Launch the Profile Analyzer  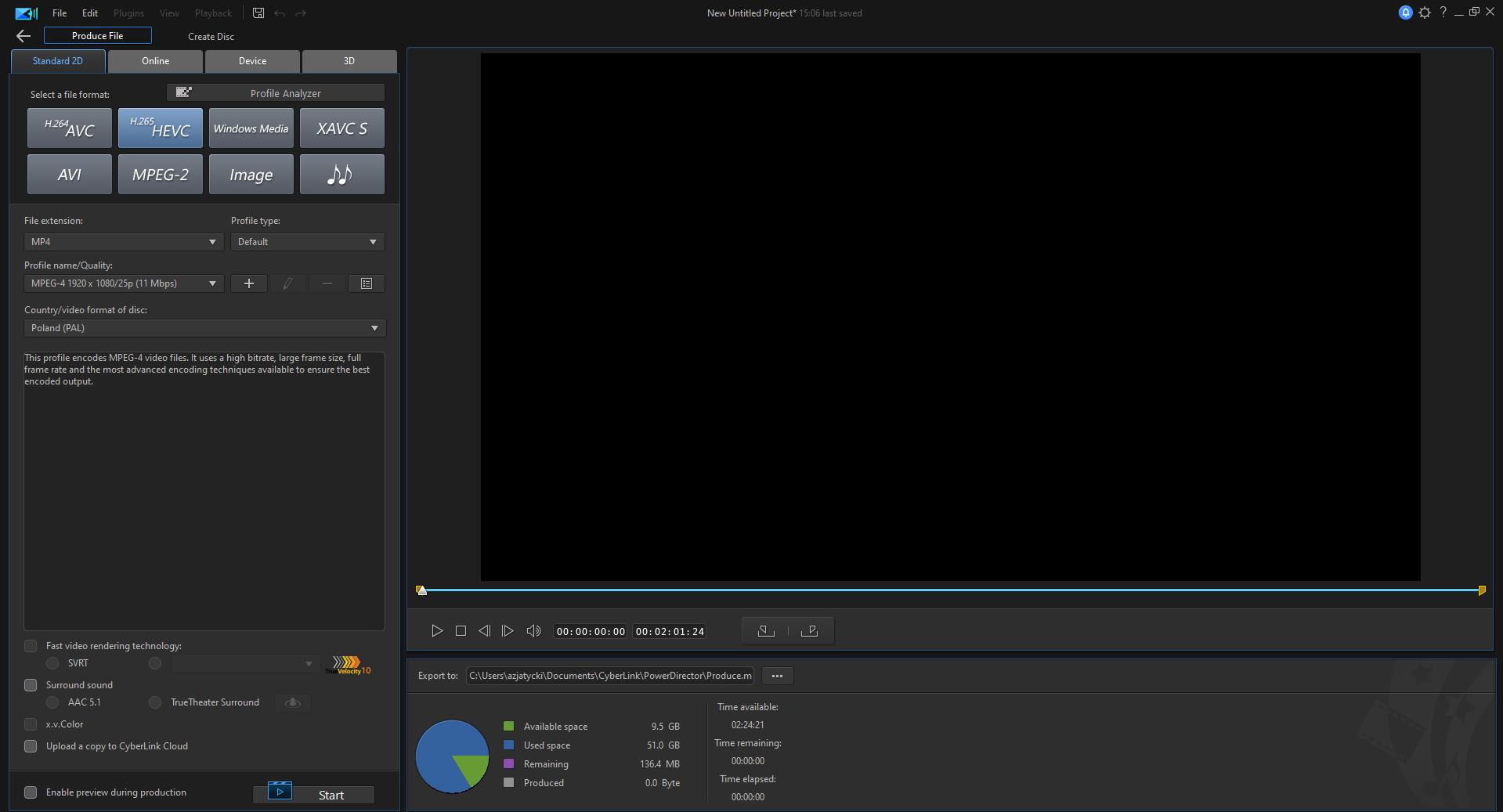point(276,93)
